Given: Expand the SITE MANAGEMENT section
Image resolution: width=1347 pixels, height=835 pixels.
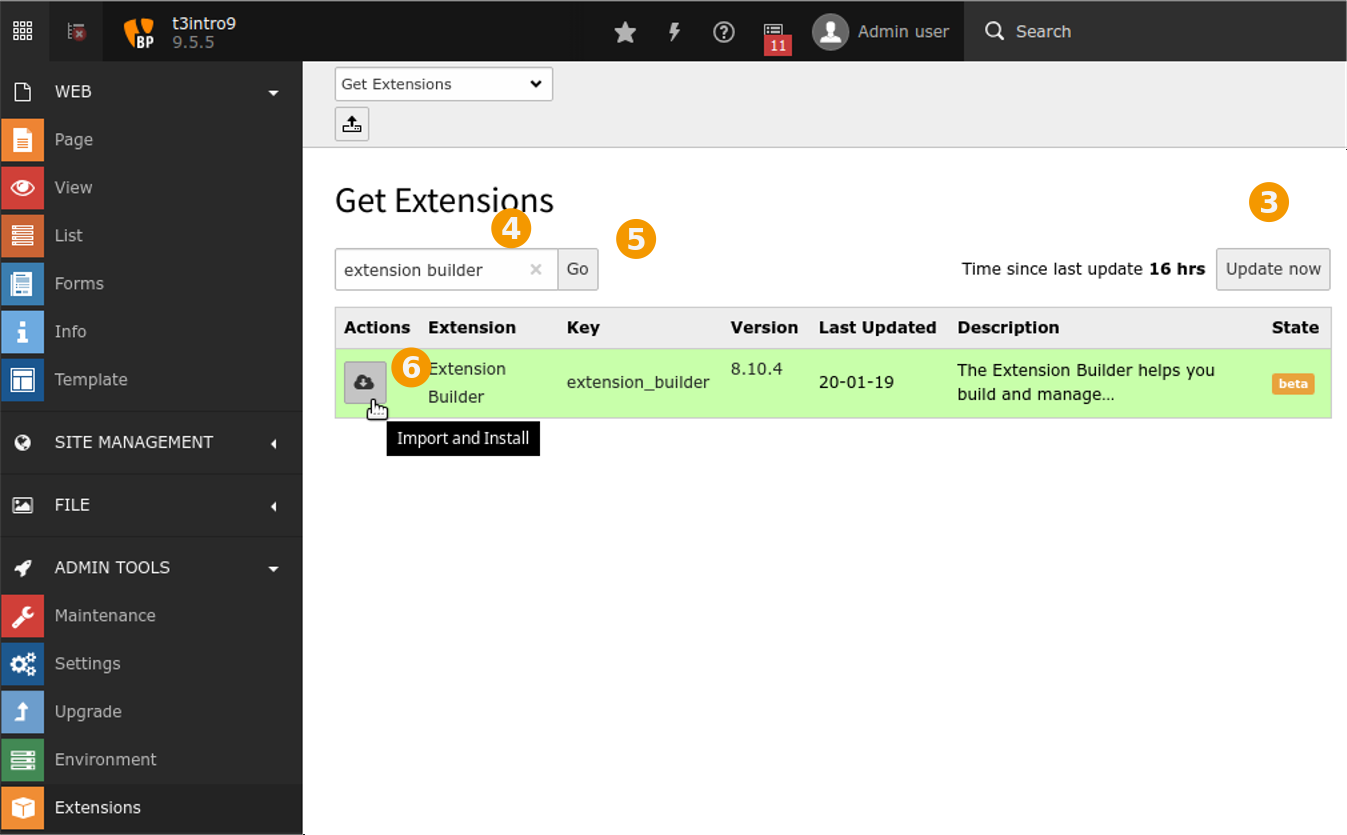Looking at the screenshot, I should [x=273, y=442].
